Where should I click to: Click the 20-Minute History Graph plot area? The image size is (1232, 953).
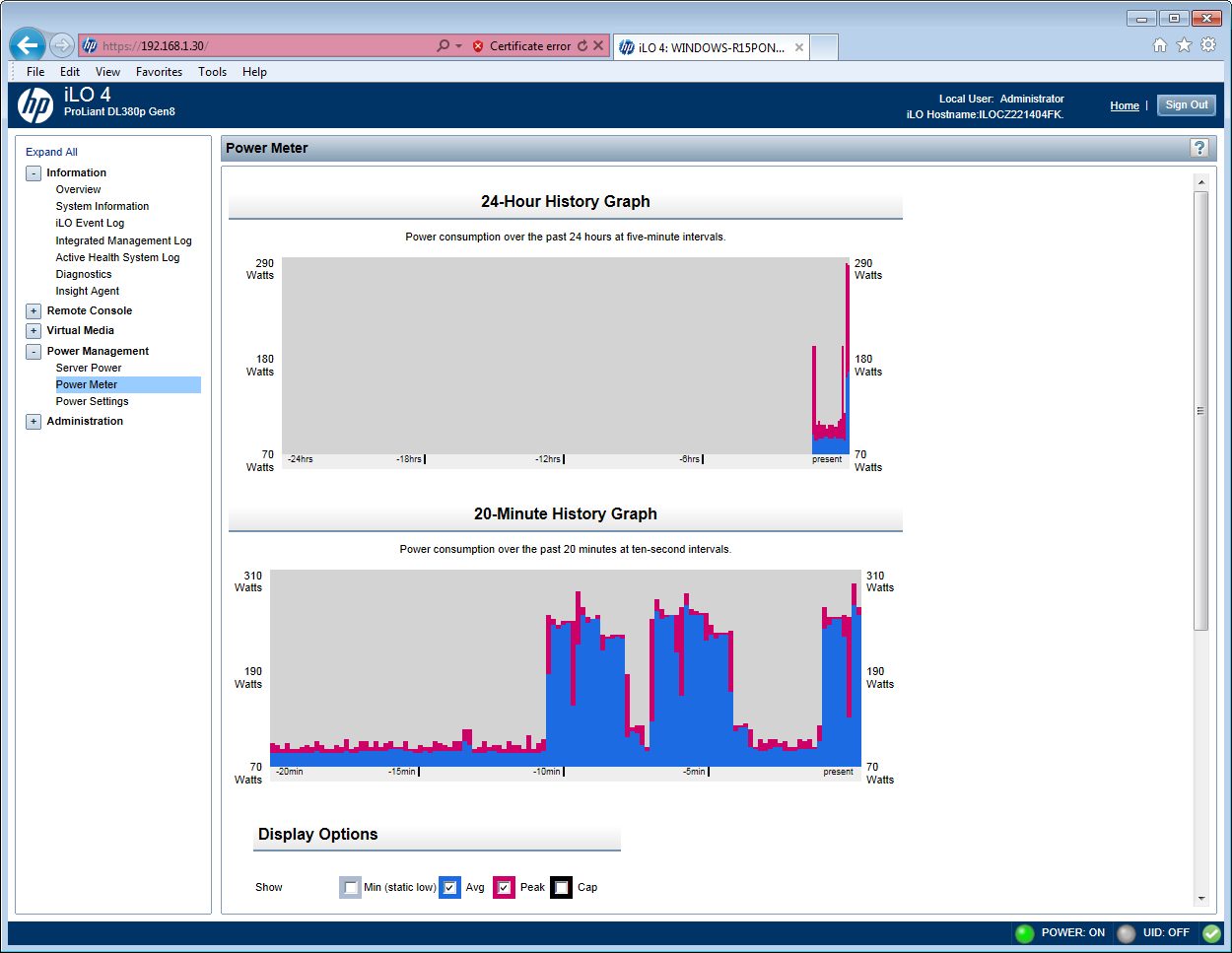[566, 668]
